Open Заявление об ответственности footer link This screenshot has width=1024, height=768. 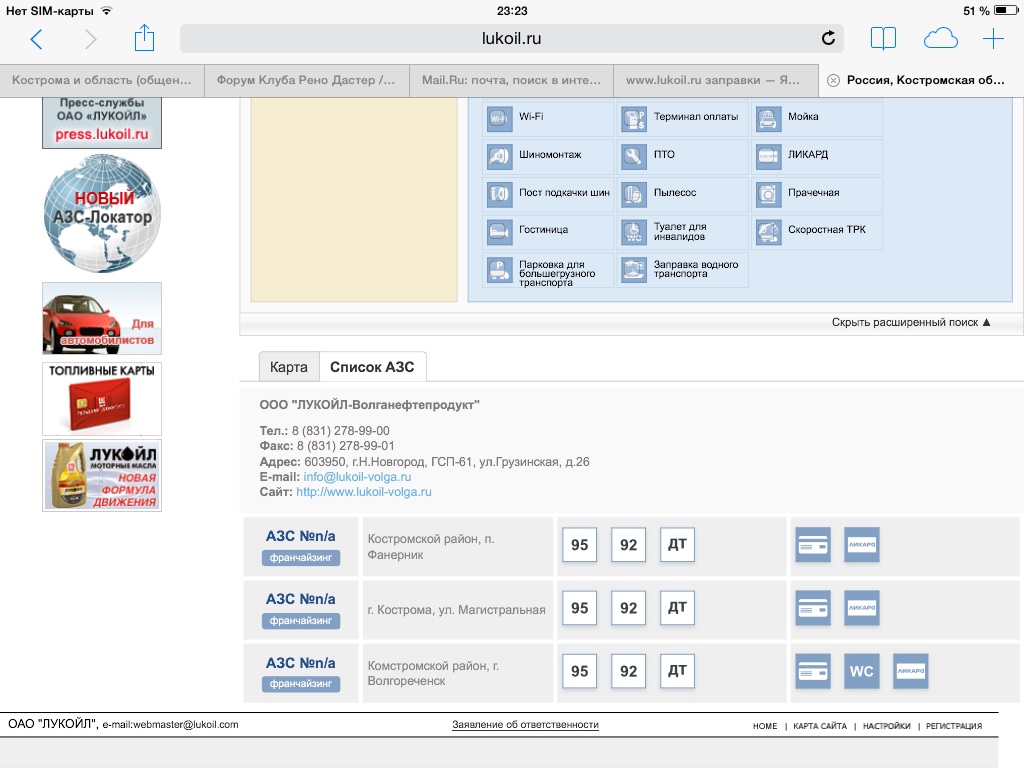tap(525, 725)
